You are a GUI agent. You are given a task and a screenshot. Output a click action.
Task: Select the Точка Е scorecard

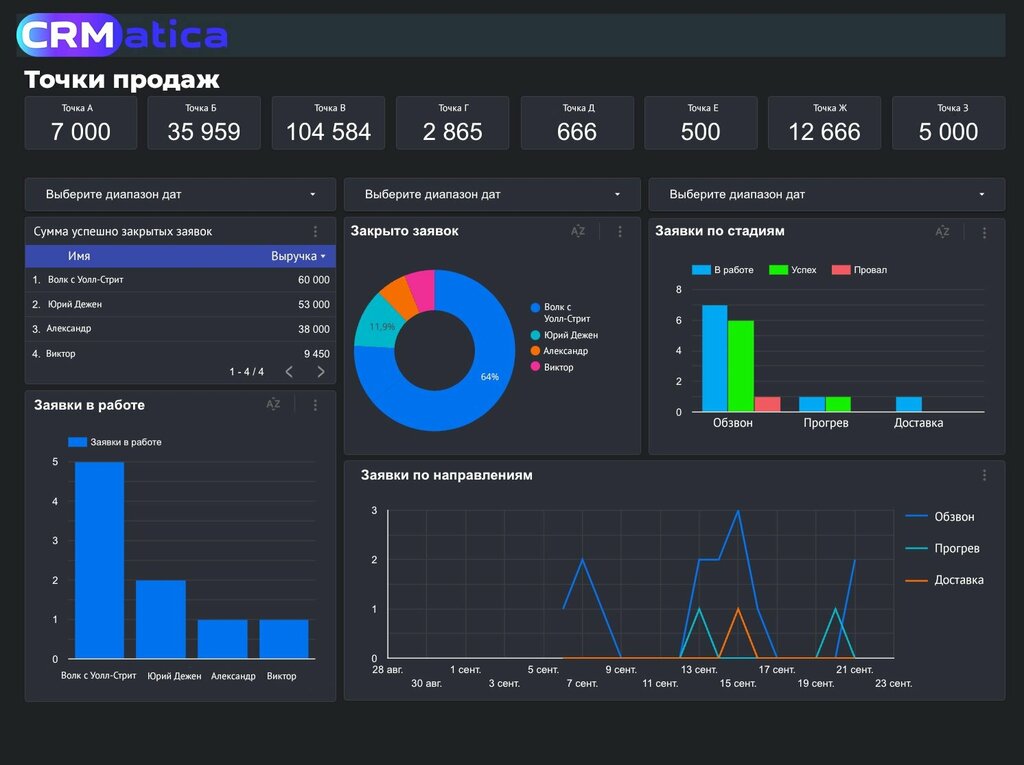701,123
